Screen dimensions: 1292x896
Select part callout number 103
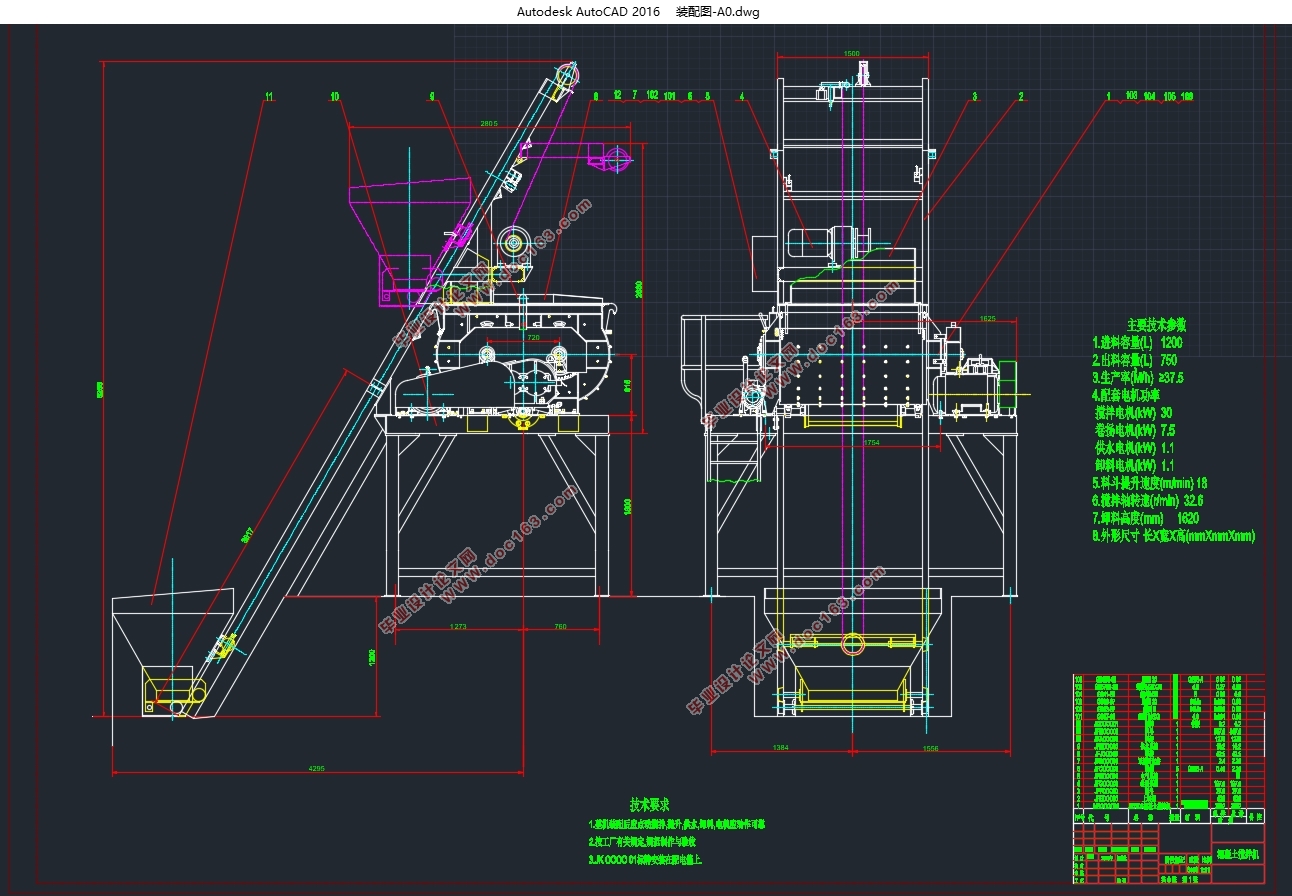[1131, 97]
